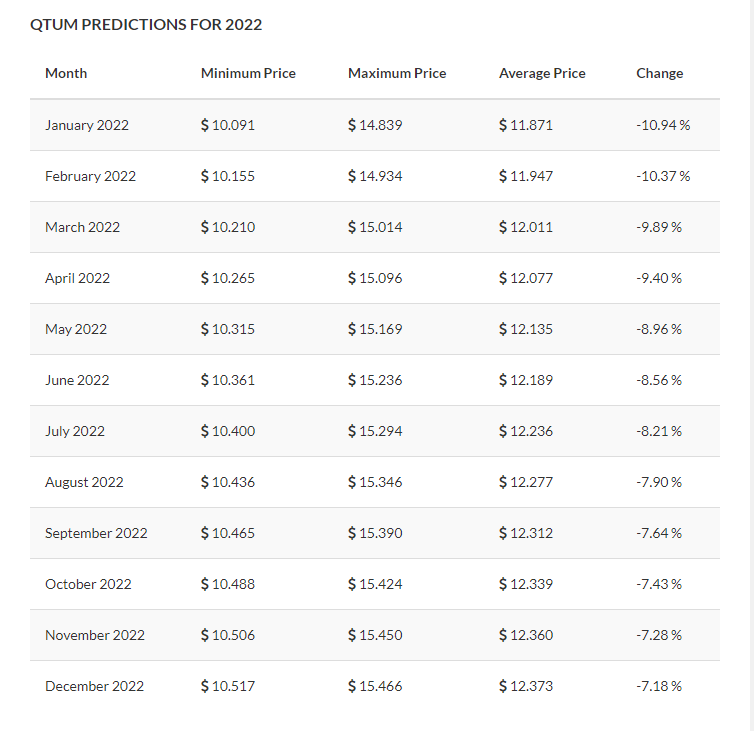This screenshot has width=754, height=731.
Task: Click the QTUM Predictions for 2022 heading
Action: click(x=146, y=24)
